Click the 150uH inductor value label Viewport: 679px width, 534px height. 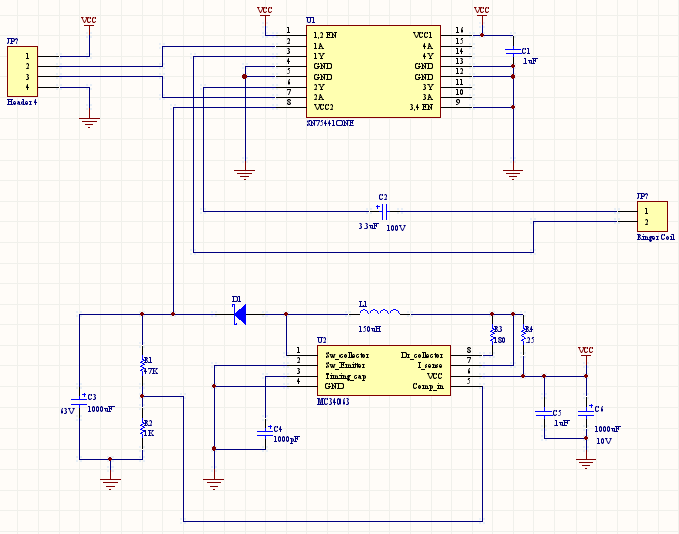point(370,328)
